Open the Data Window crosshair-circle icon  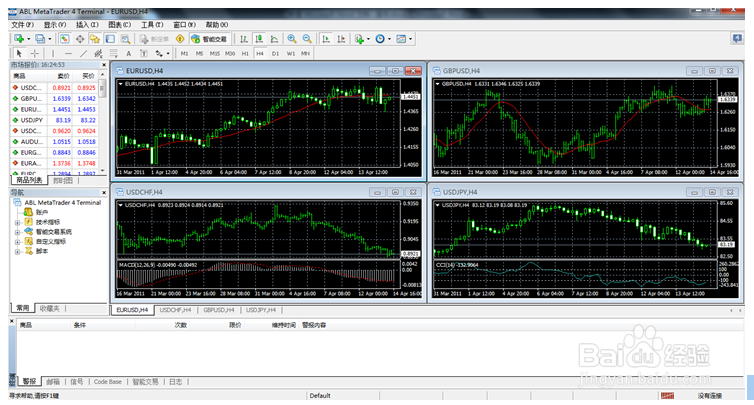pyautogui.click(x=80, y=39)
